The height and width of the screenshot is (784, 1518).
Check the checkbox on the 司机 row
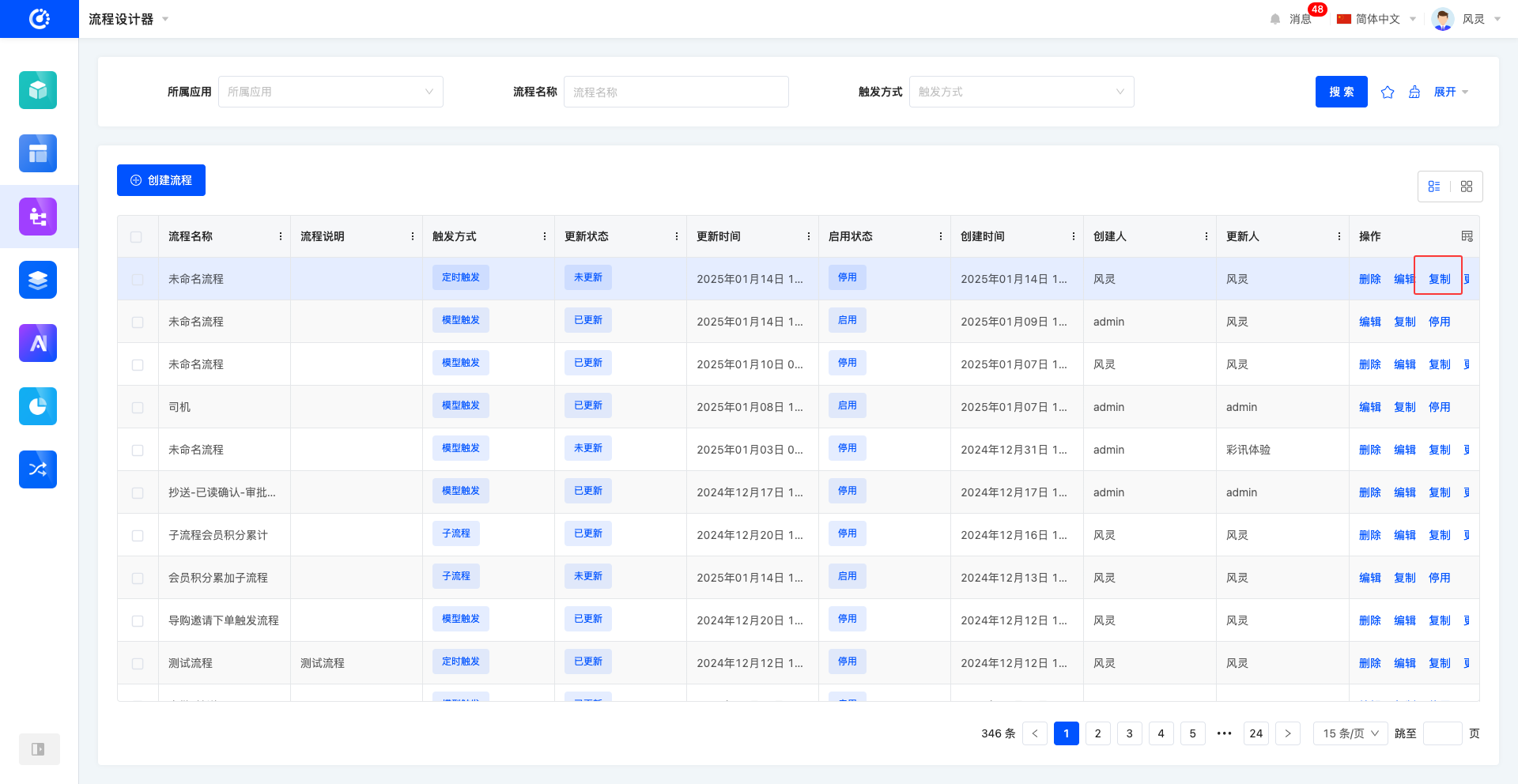point(137,407)
